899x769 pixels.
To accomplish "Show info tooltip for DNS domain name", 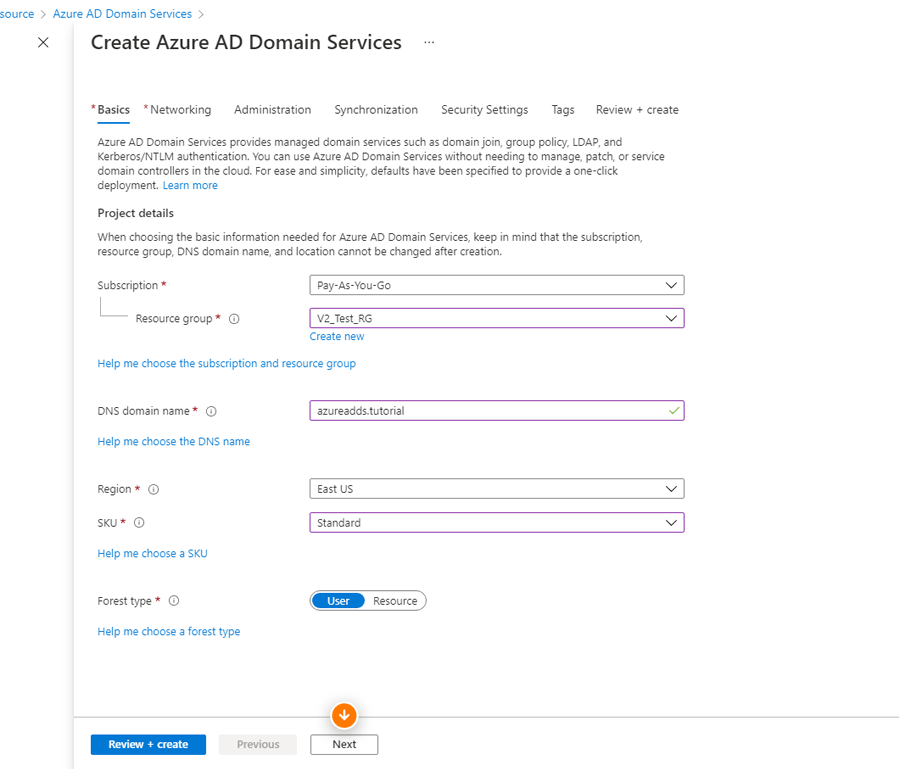I will point(211,411).
